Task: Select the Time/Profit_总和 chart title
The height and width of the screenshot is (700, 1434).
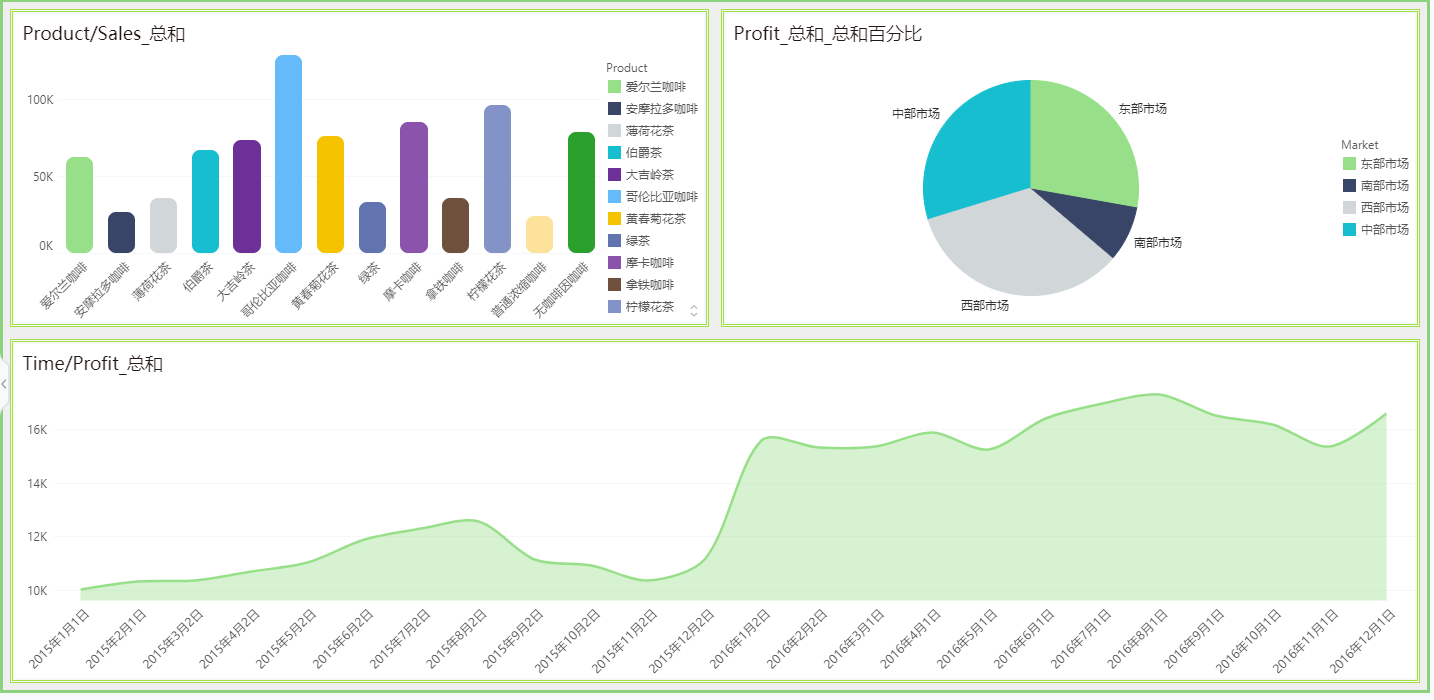Action: coord(93,364)
